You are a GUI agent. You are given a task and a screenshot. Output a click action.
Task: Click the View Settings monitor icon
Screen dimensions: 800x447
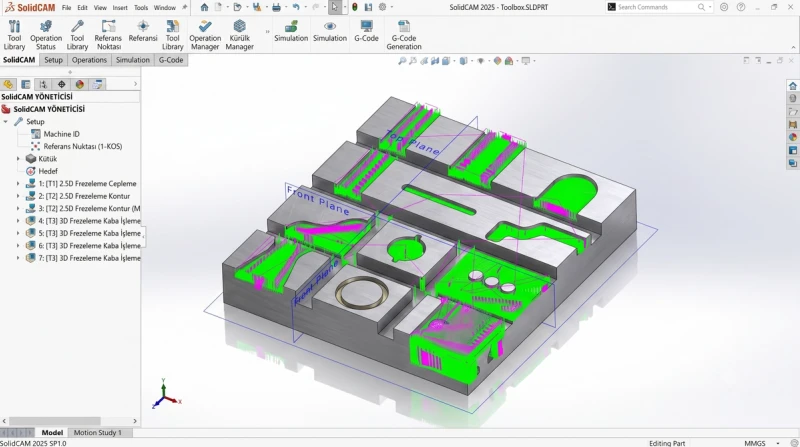tap(526, 61)
